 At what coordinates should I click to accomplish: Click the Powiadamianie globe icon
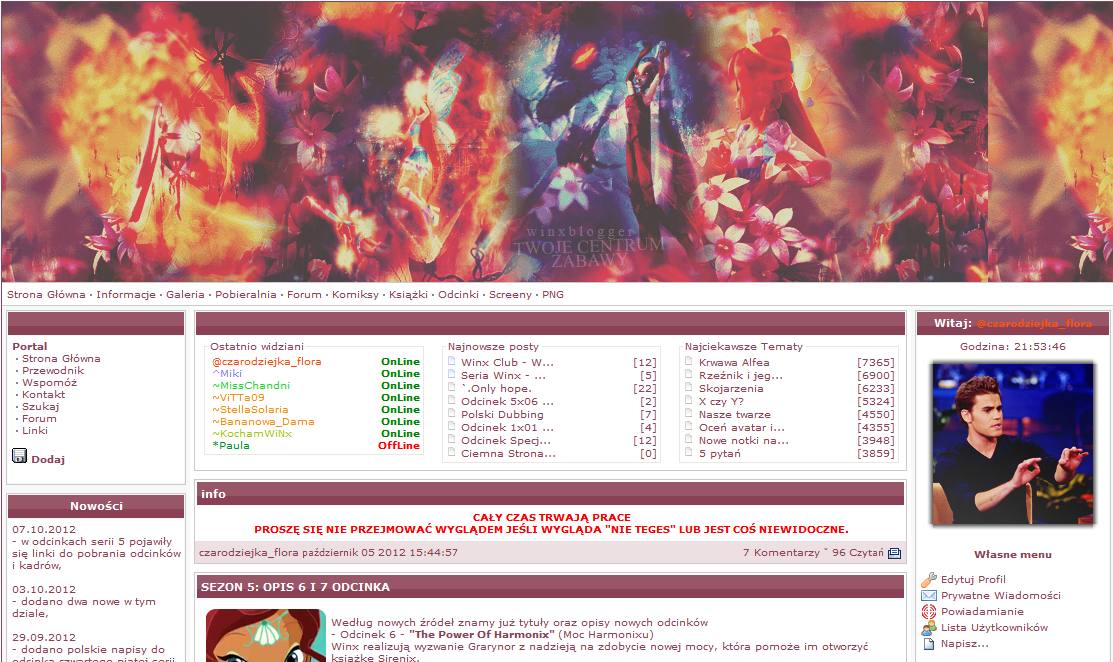(x=928, y=612)
